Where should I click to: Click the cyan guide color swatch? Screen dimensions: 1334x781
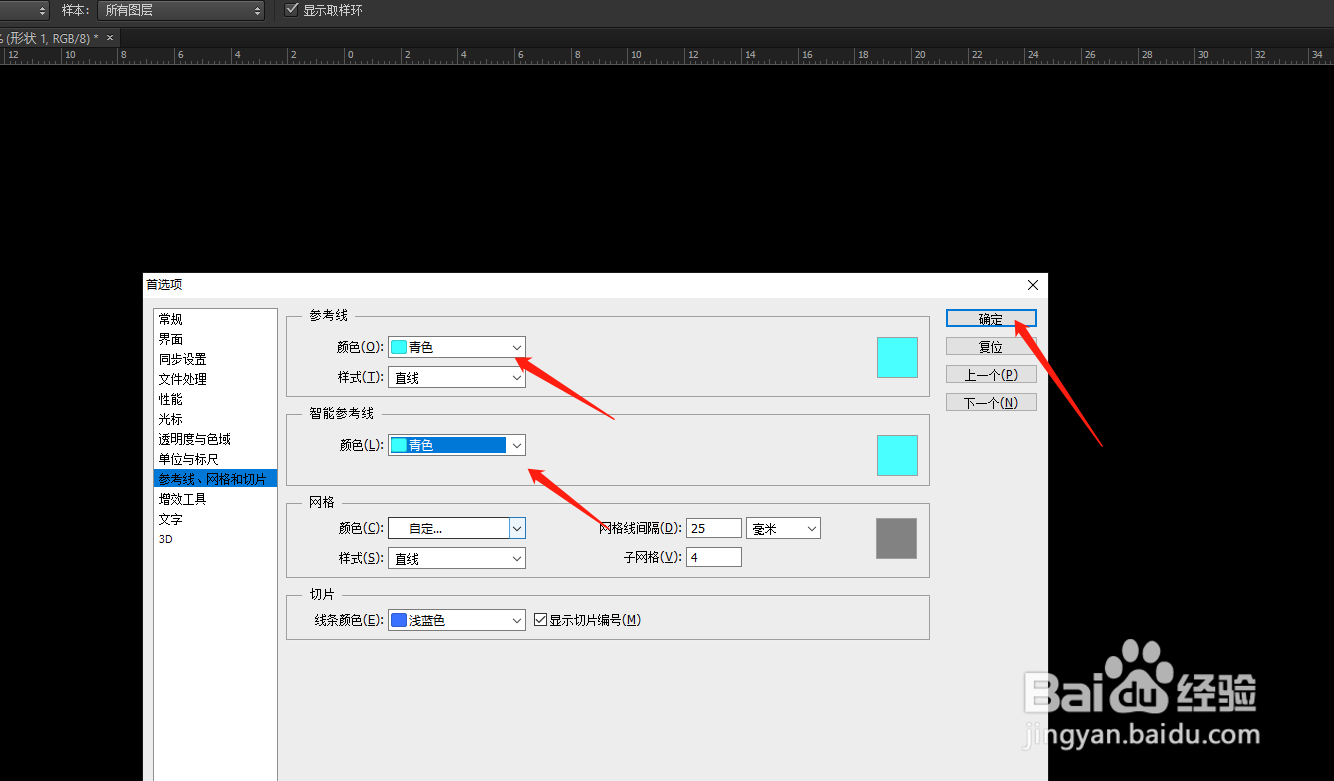point(896,357)
